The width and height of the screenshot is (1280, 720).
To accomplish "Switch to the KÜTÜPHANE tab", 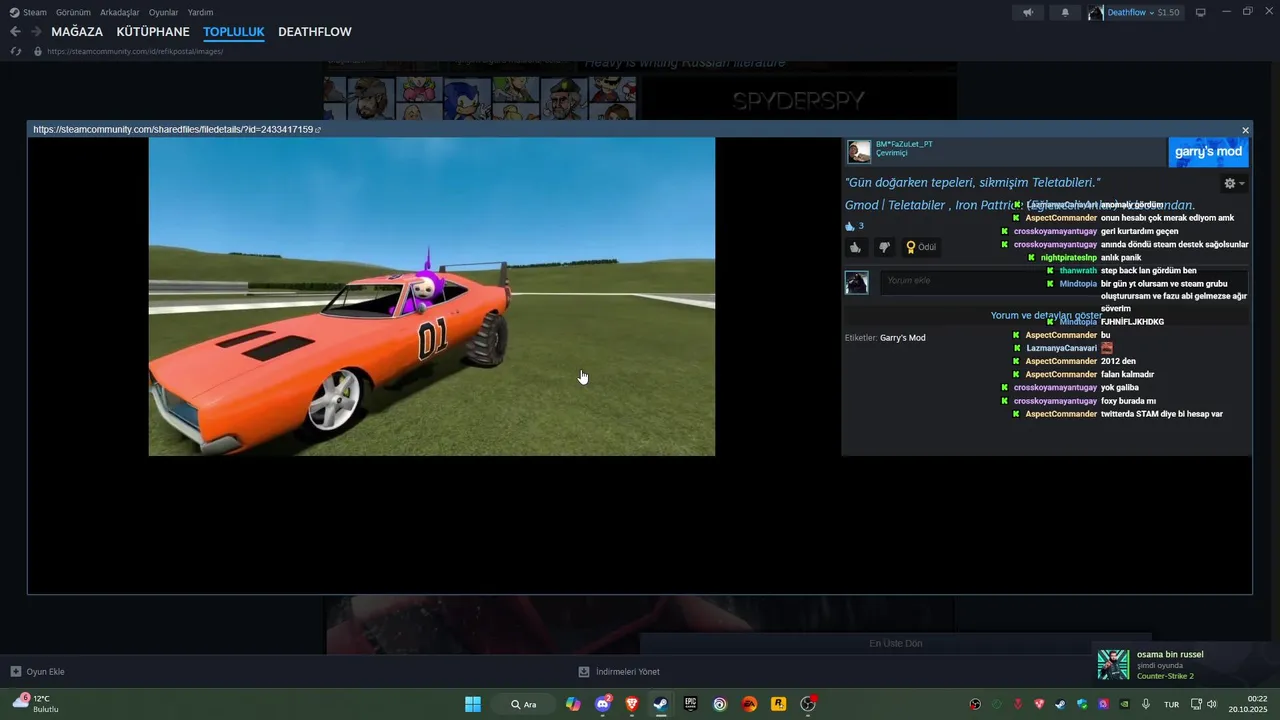I will tap(153, 32).
